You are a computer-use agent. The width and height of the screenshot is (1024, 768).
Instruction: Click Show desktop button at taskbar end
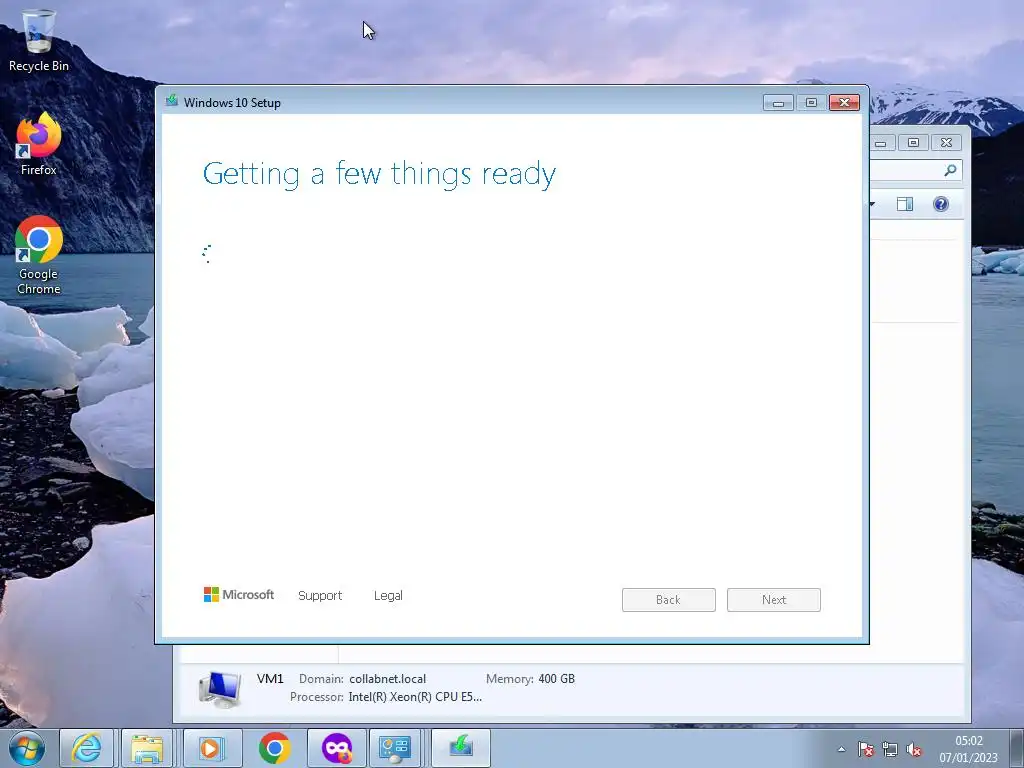[1017, 748]
